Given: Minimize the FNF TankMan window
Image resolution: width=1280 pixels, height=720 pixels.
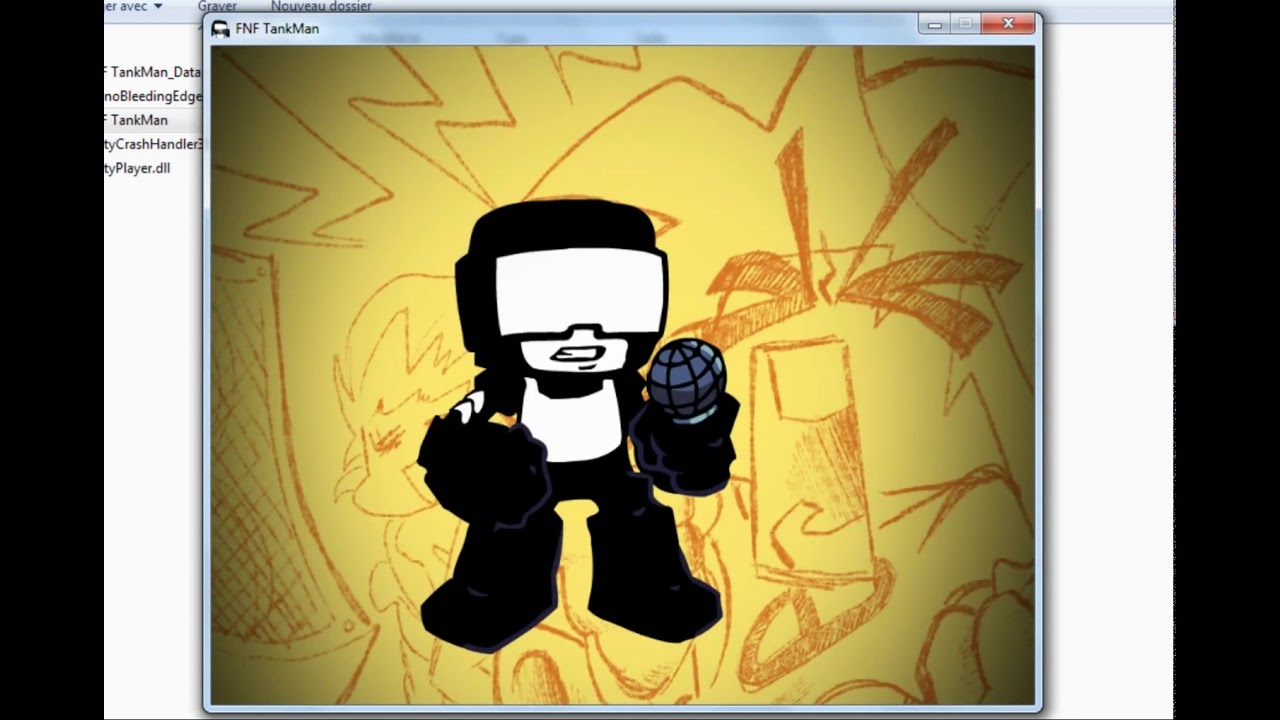Looking at the screenshot, I should (x=934, y=24).
